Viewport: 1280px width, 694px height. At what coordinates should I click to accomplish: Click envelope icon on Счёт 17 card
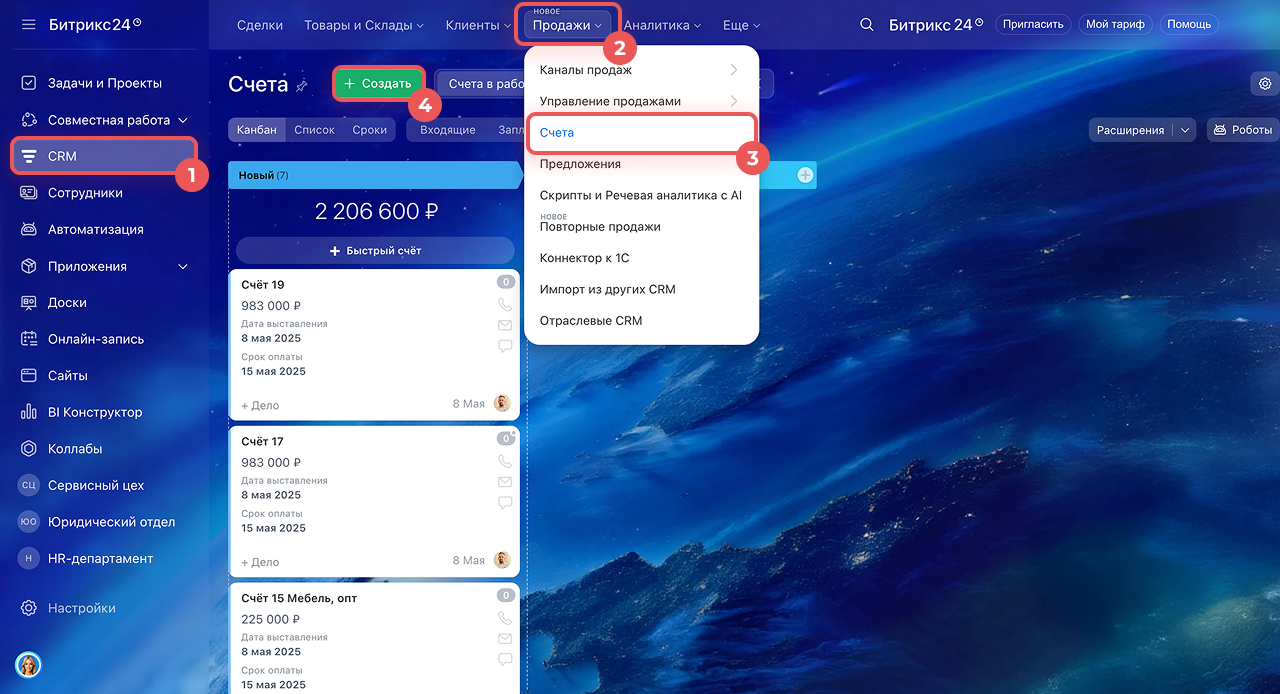[505, 482]
